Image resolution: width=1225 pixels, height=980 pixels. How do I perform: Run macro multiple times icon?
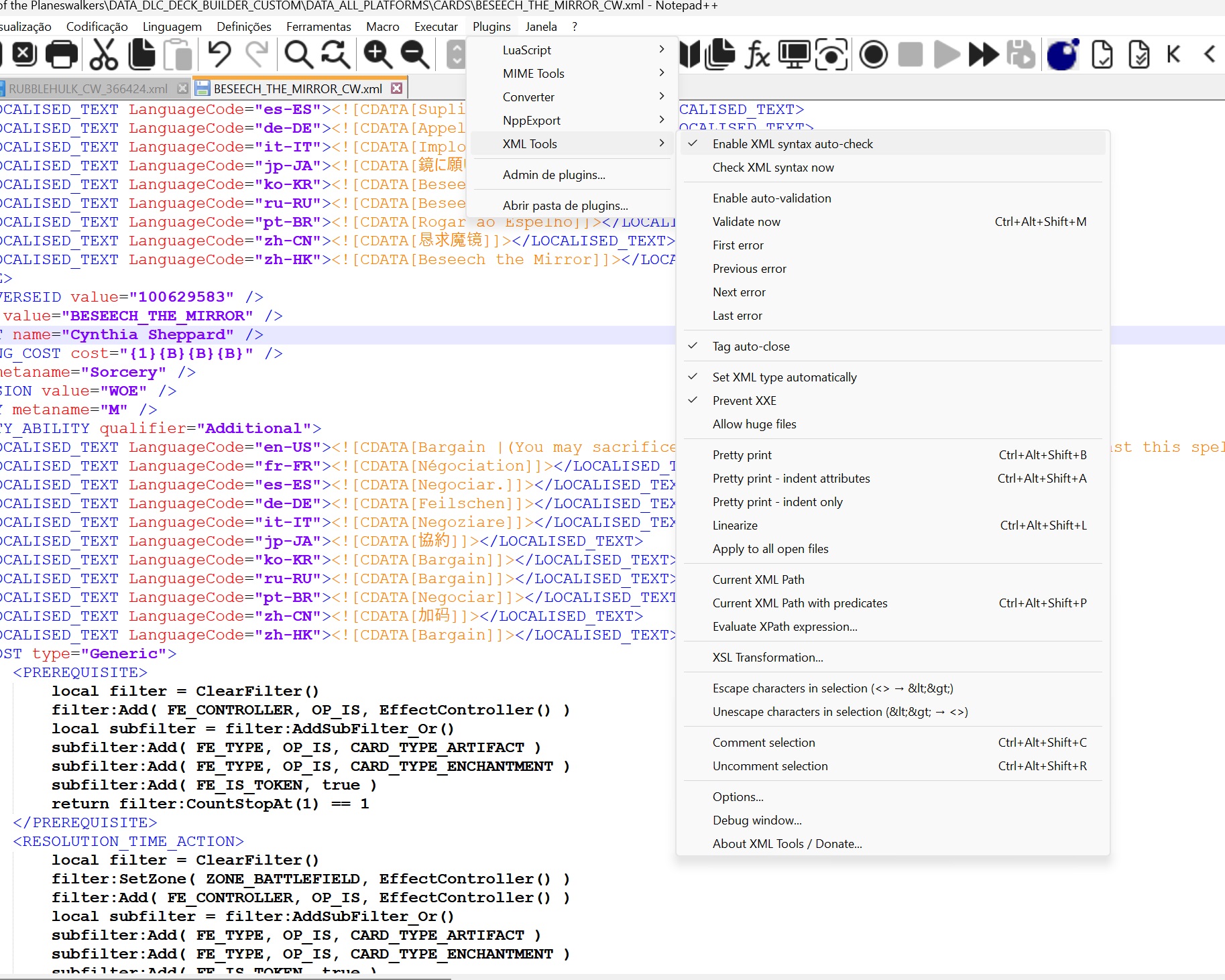click(983, 55)
